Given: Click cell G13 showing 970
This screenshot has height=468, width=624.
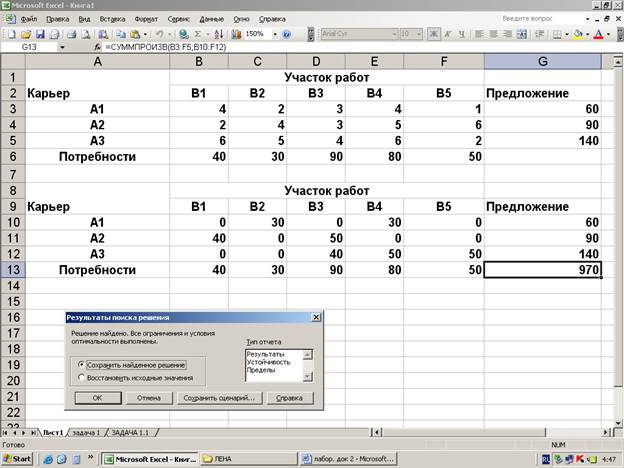Looking at the screenshot, I should point(543,269).
